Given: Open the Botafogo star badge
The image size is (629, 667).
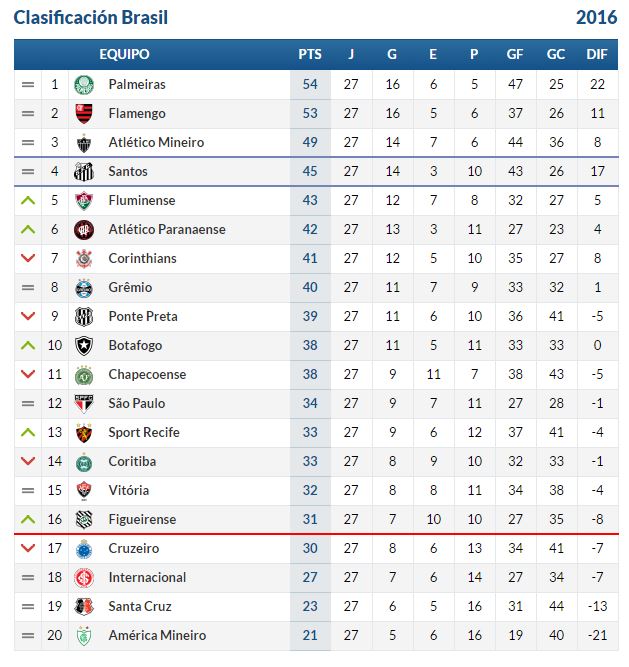Looking at the screenshot, I should click(84, 345).
